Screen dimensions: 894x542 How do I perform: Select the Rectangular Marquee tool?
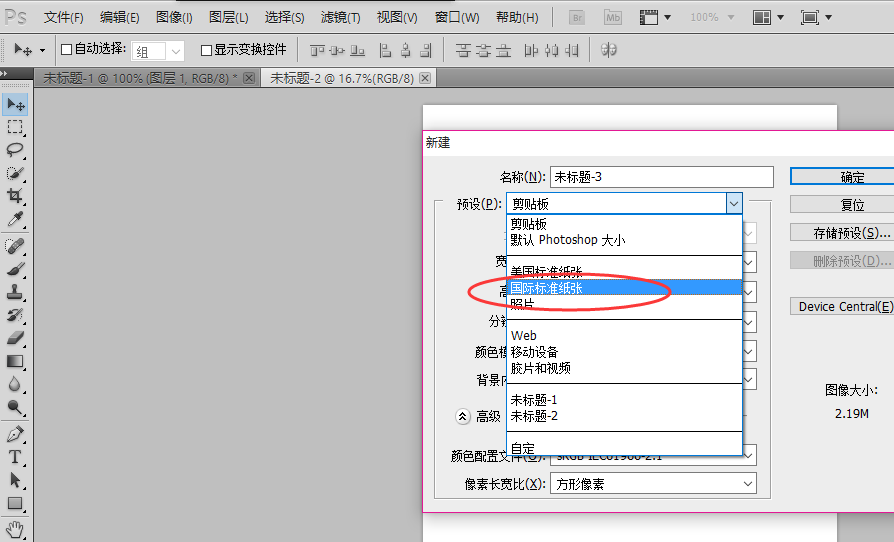[x=15, y=127]
